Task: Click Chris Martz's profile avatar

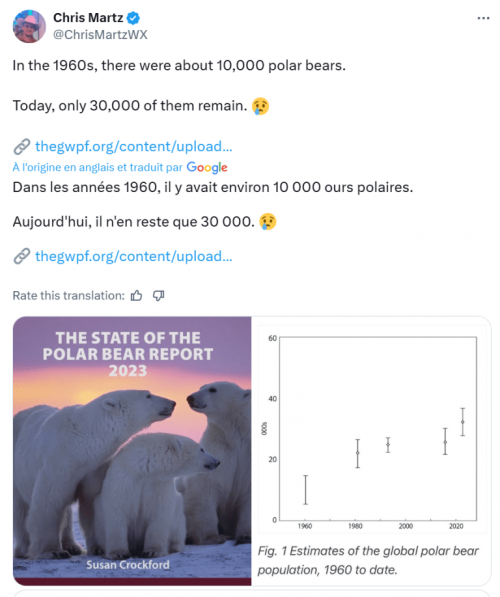Action: click(x=29, y=26)
